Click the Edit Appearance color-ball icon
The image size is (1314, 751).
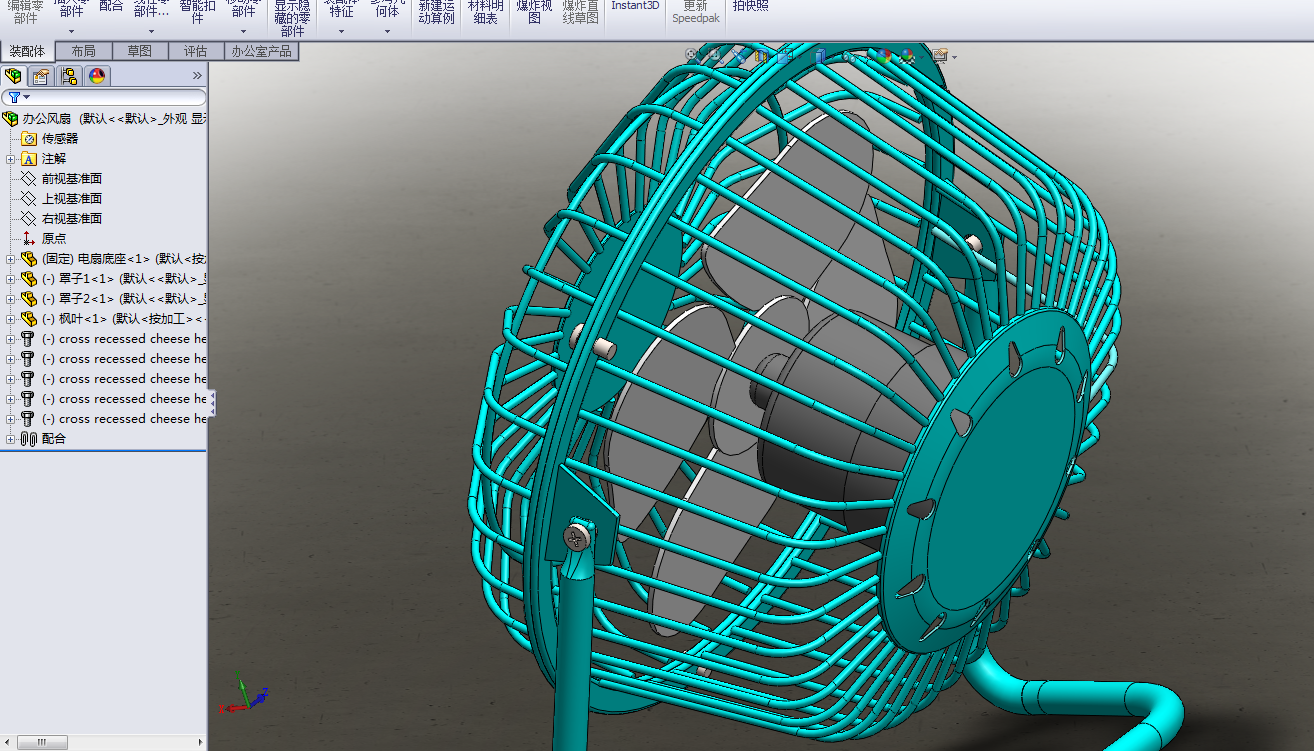884,56
